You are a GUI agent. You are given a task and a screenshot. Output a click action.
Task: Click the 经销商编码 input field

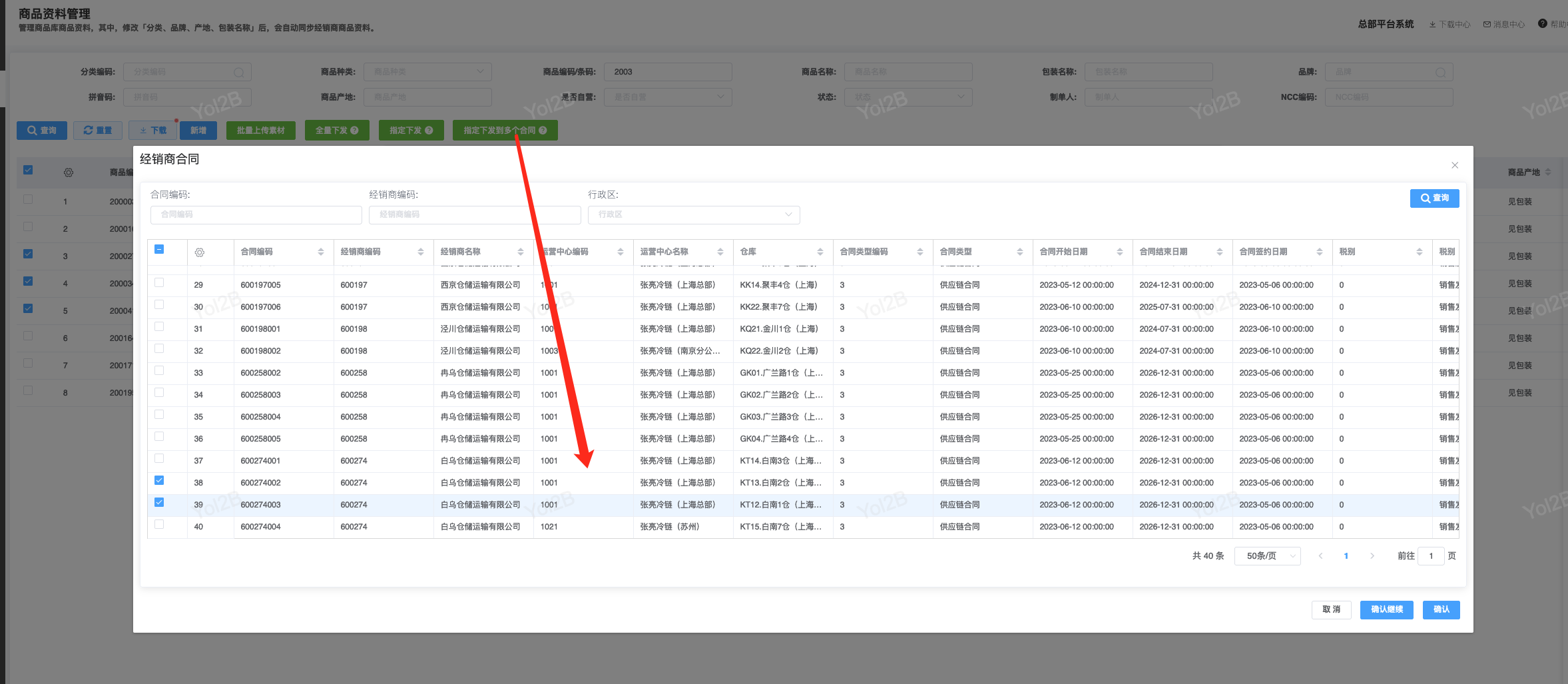[x=475, y=214]
